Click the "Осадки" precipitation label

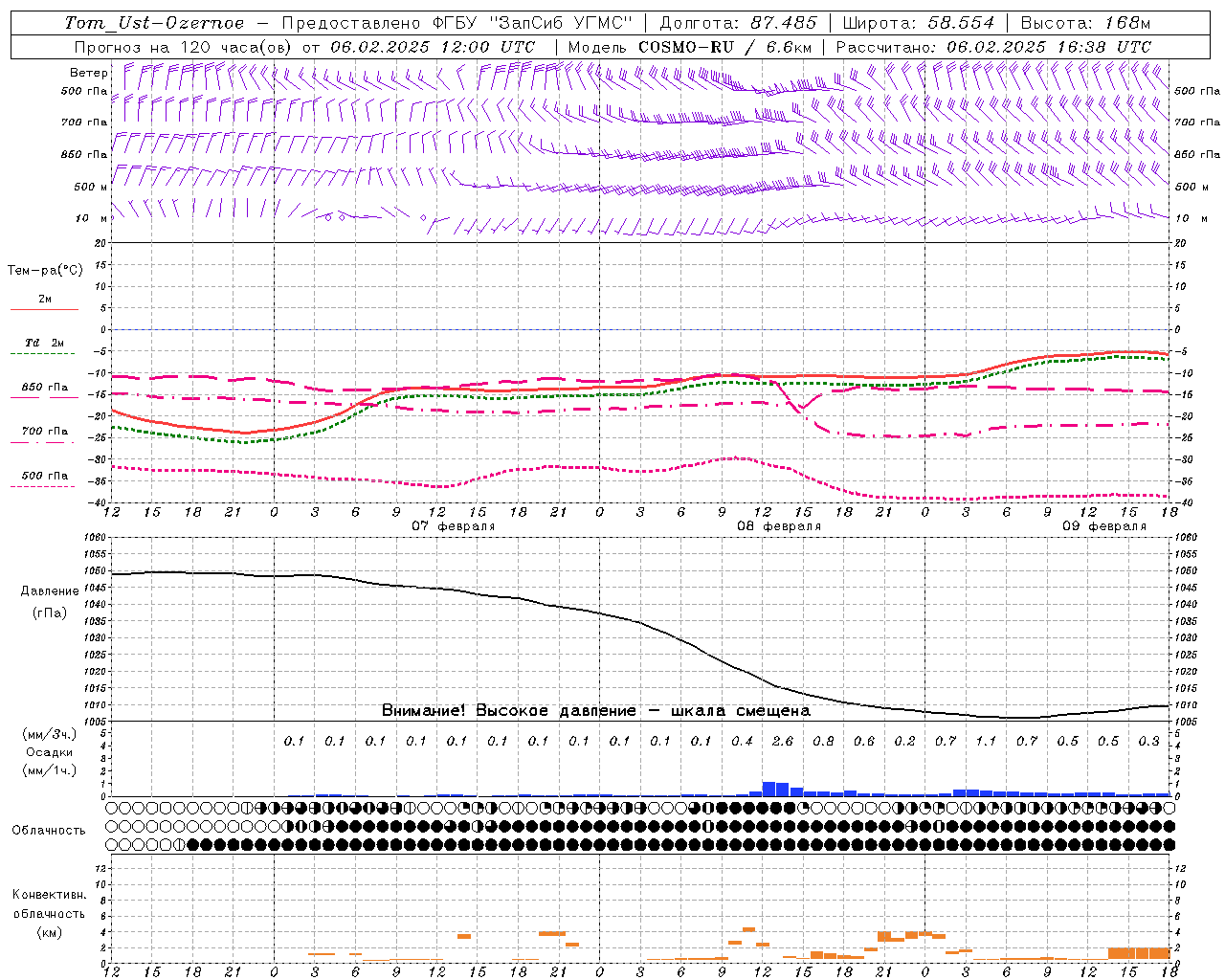click(50, 752)
